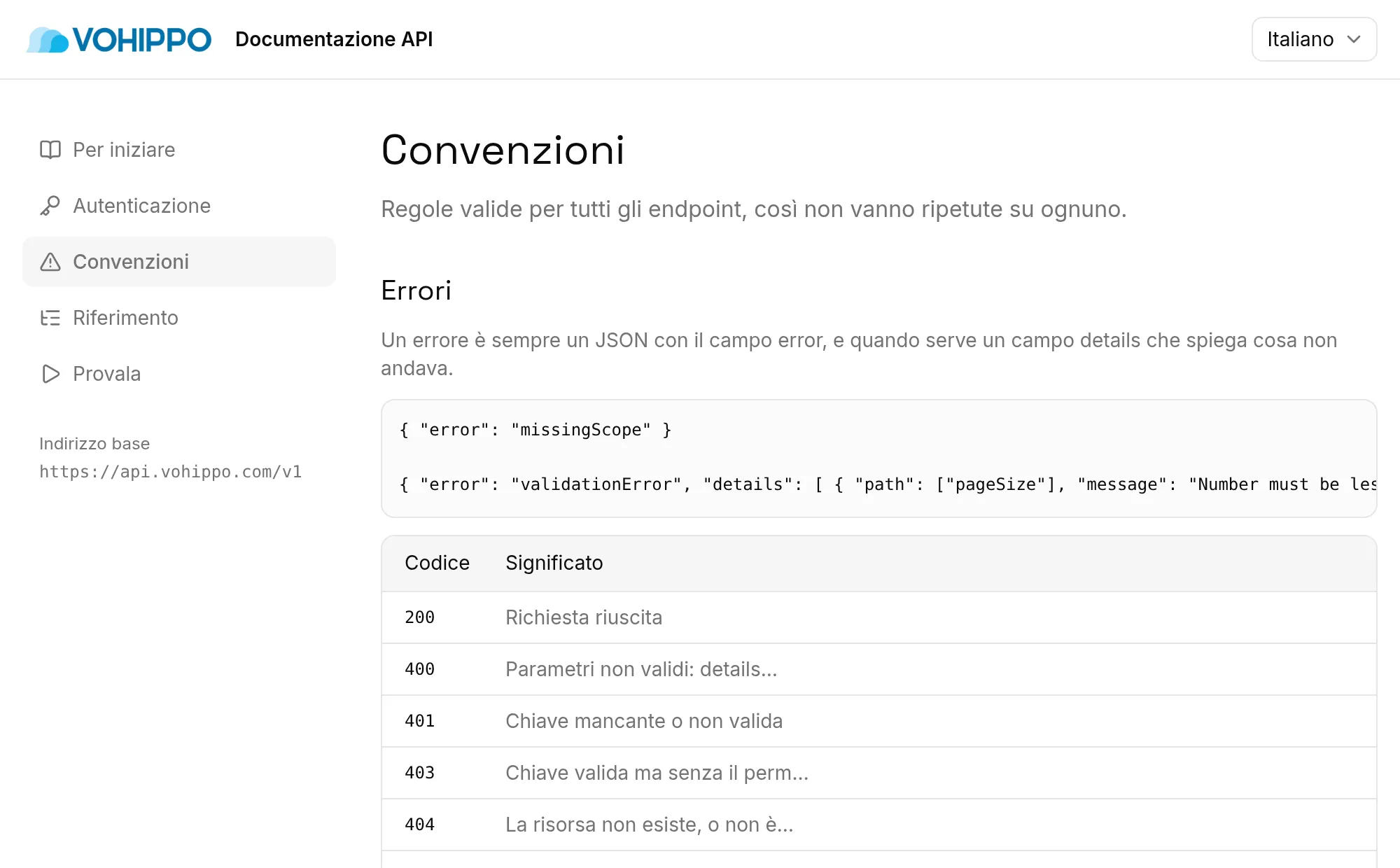Click the missingScope error code line

click(x=535, y=430)
